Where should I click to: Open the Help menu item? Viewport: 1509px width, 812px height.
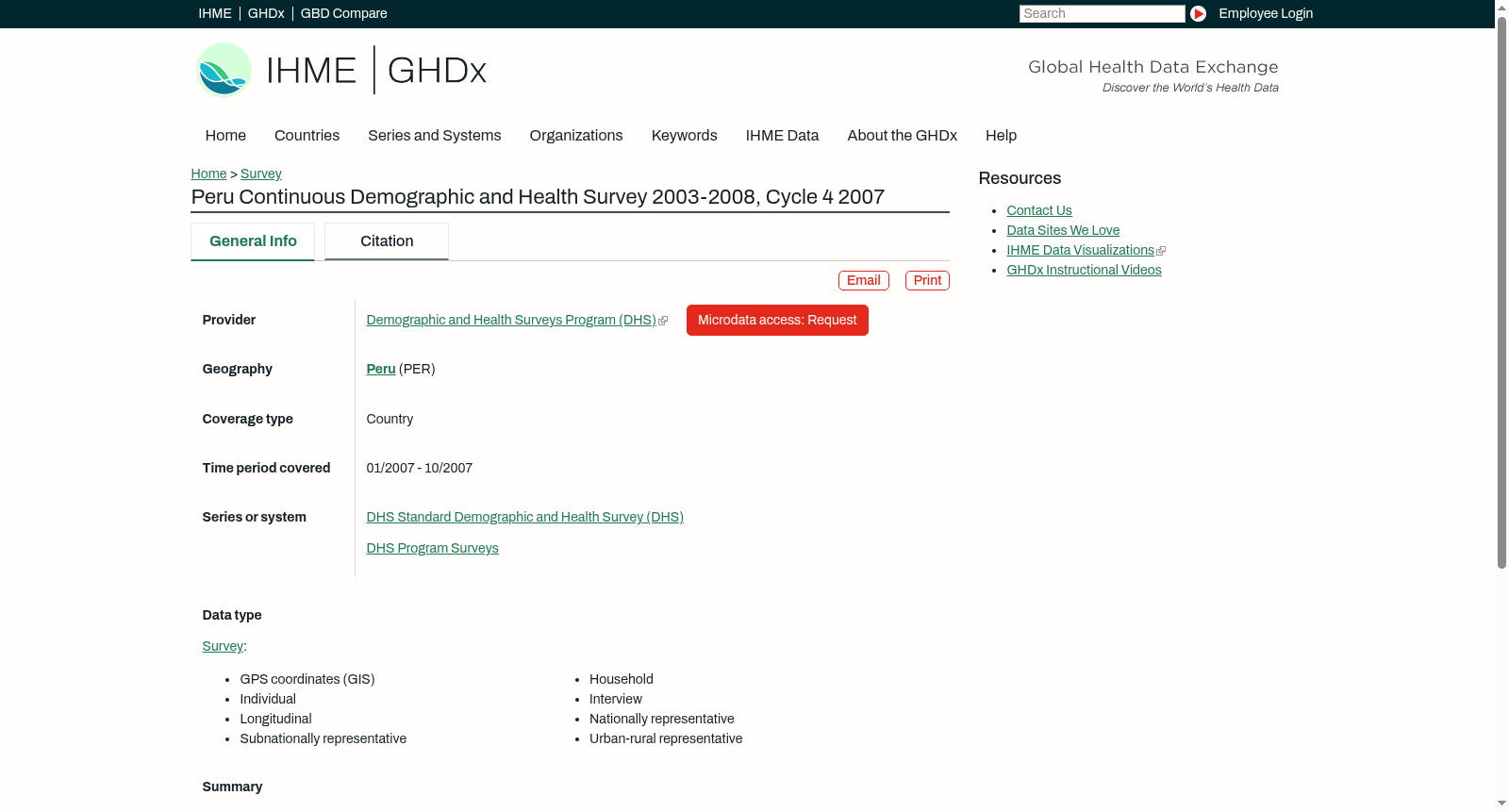click(x=1001, y=135)
